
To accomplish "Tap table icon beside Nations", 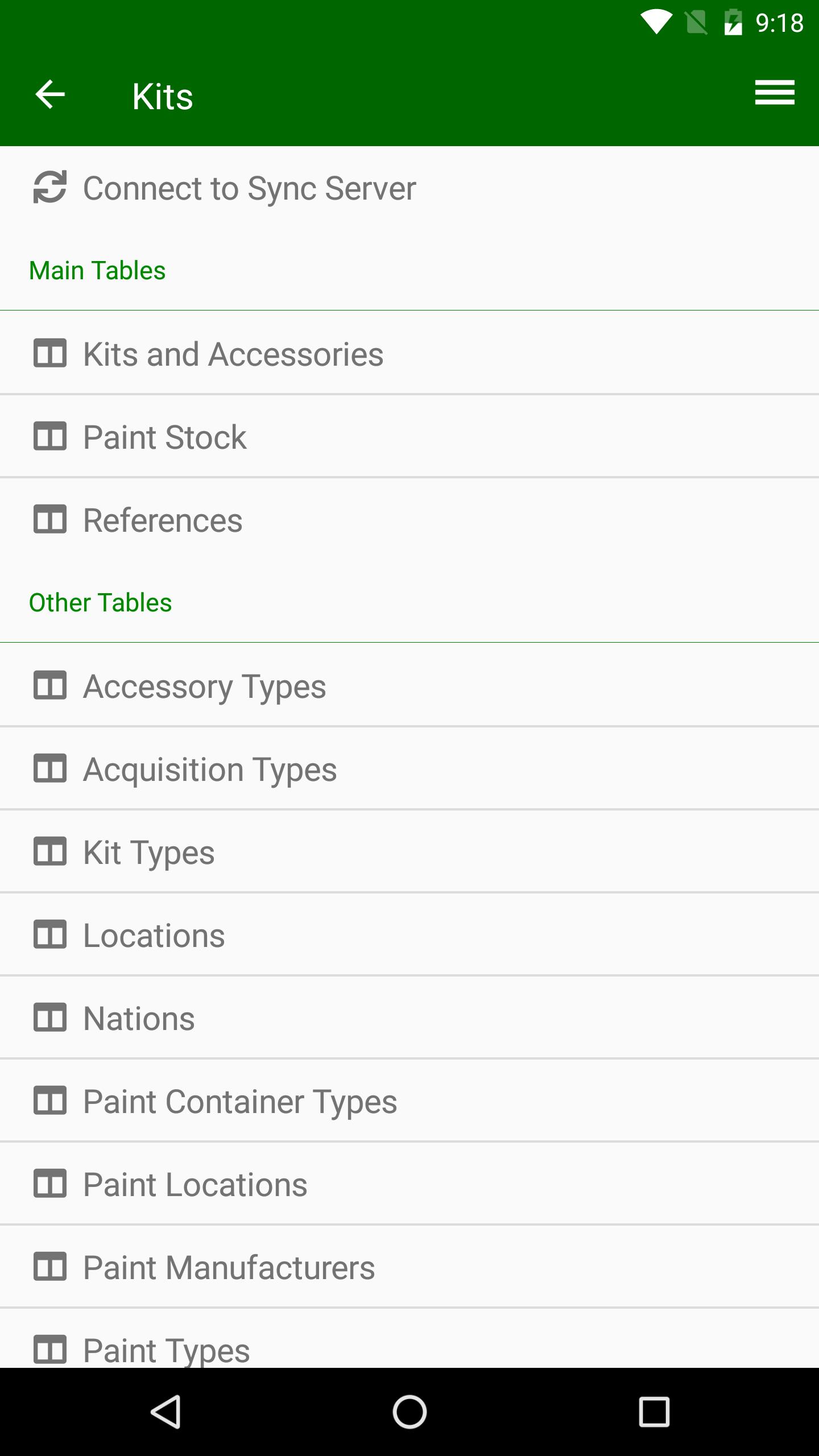I will (x=50, y=1017).
